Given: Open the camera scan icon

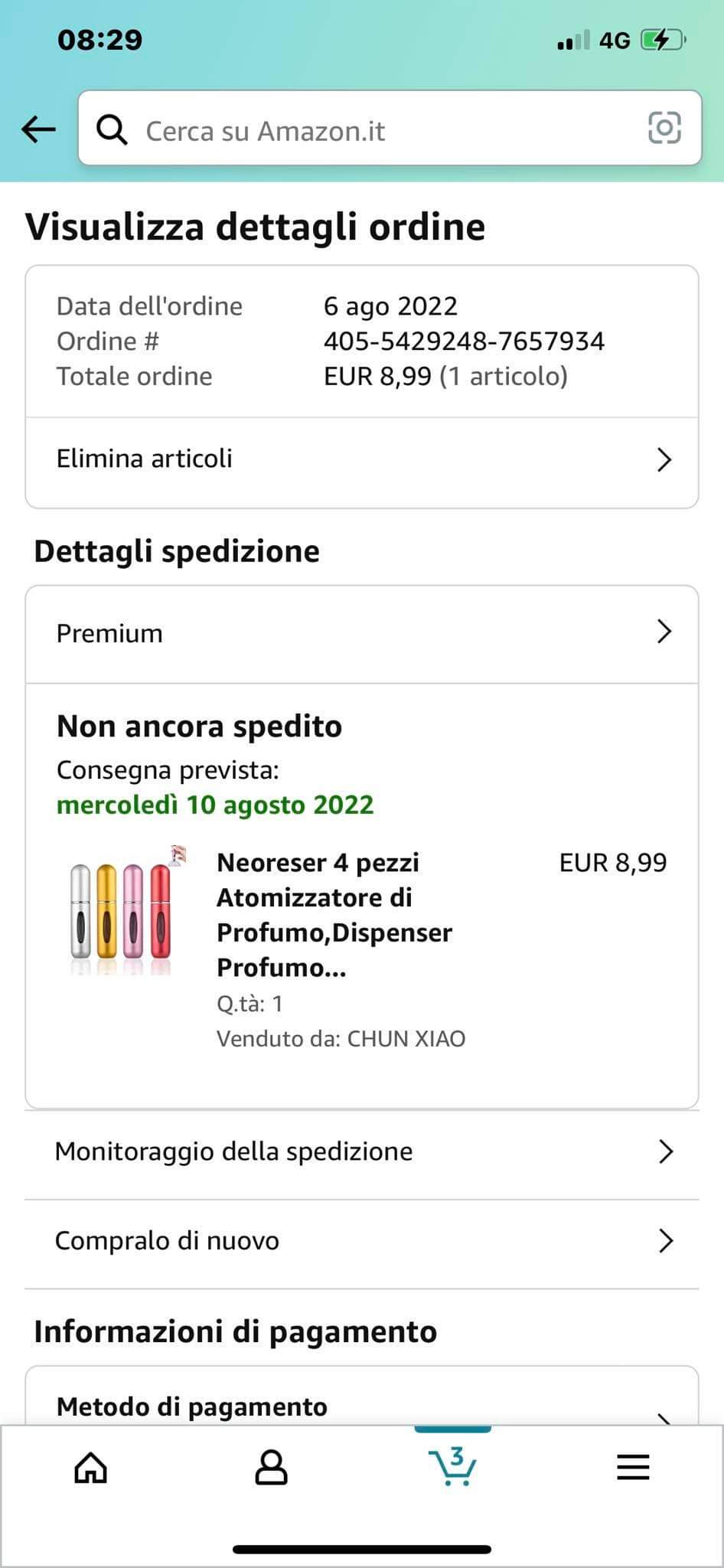Looking at the screenshot, I should tap(664, 128).
